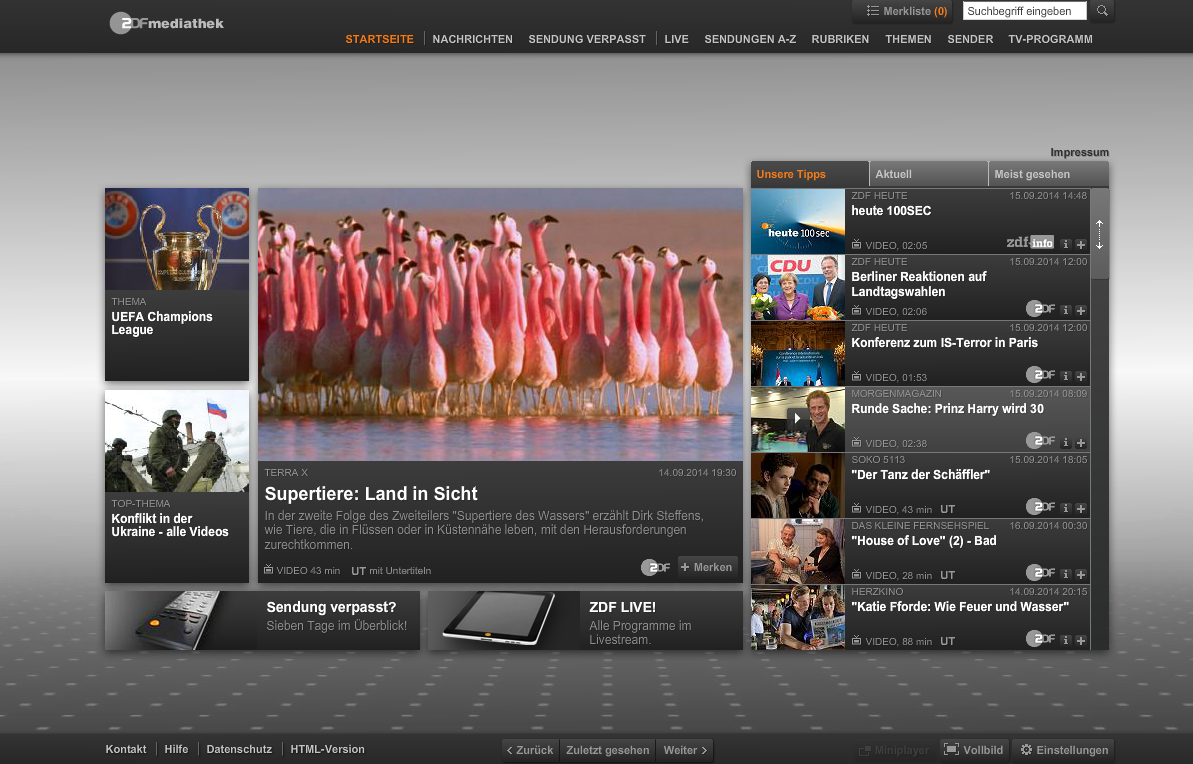Add Prinz Harry video with plus icon
This screenshot has width=1193, height=764.
pyautogui.click(x=1080, y=443)
